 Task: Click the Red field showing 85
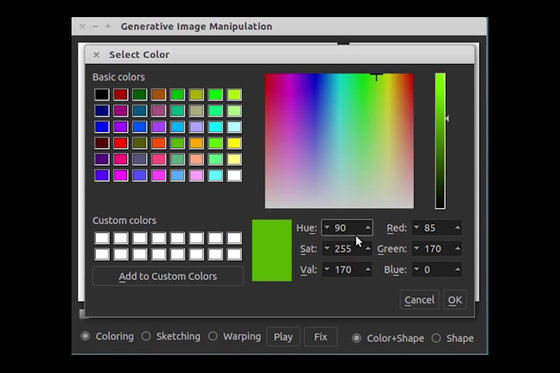(437, 228)
